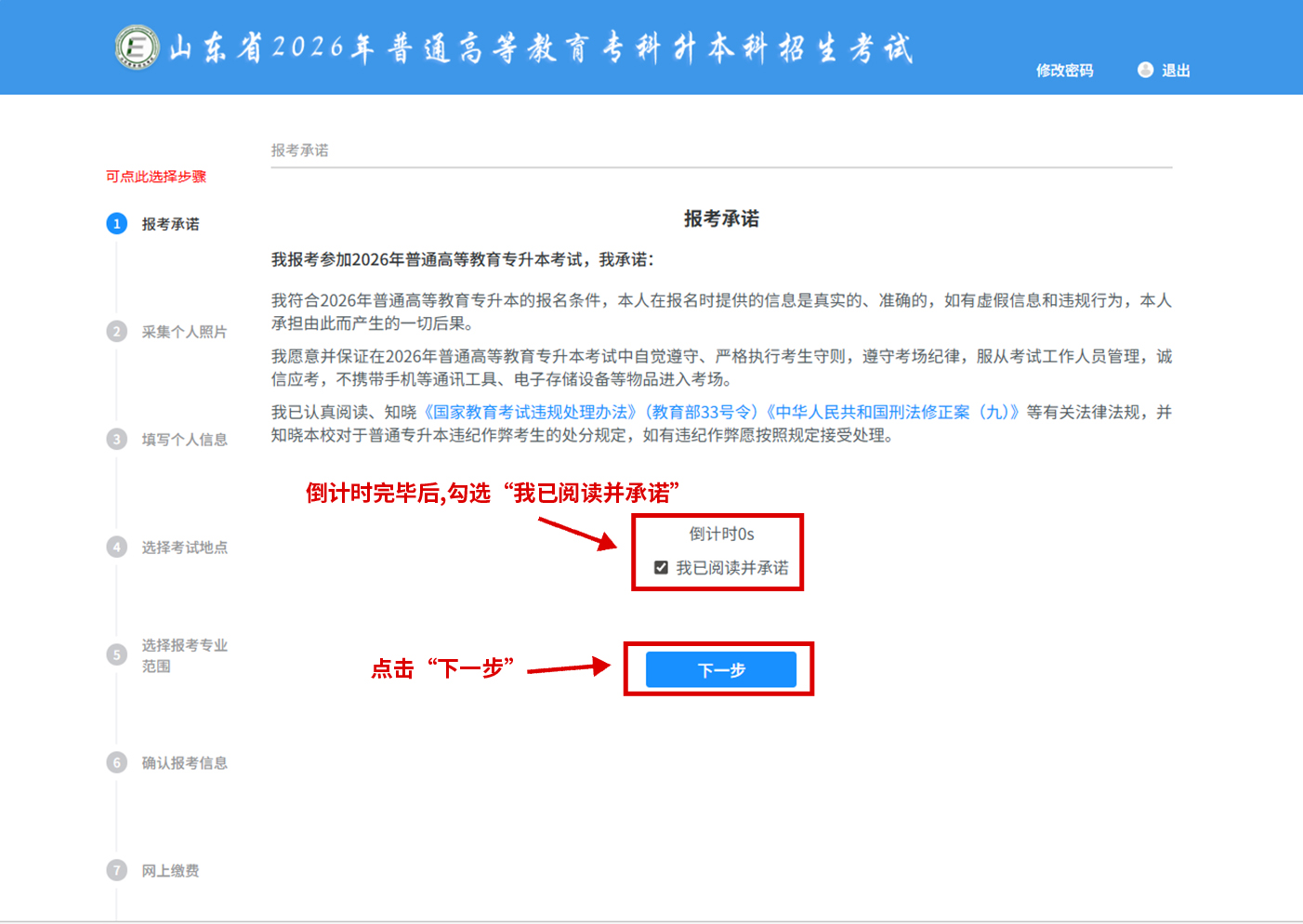The image size is (1303, 924).
Task: Click the exam logo emblem in header
Action: (137, 47)
